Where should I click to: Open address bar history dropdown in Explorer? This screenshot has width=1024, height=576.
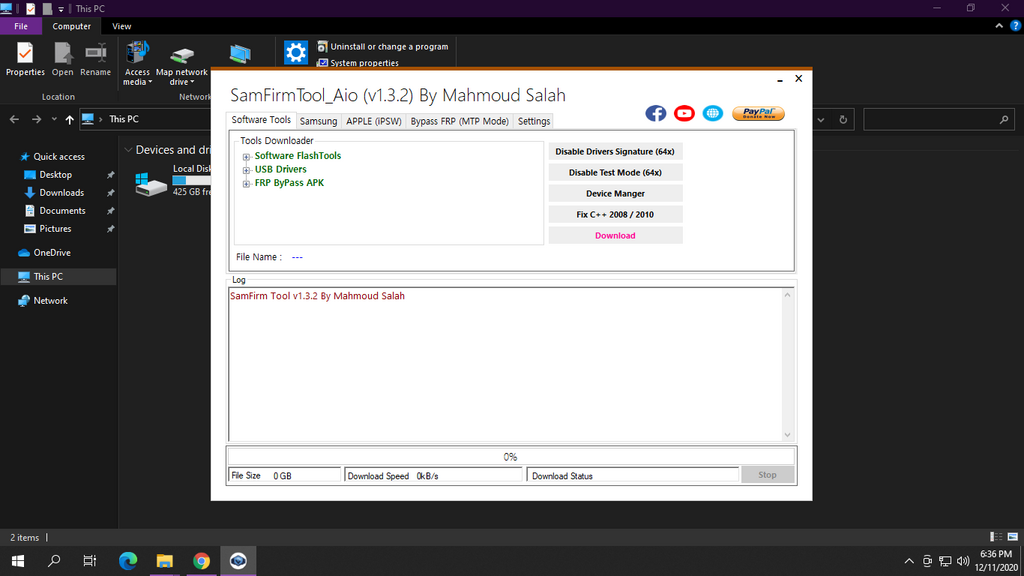[x=821, y=120]
